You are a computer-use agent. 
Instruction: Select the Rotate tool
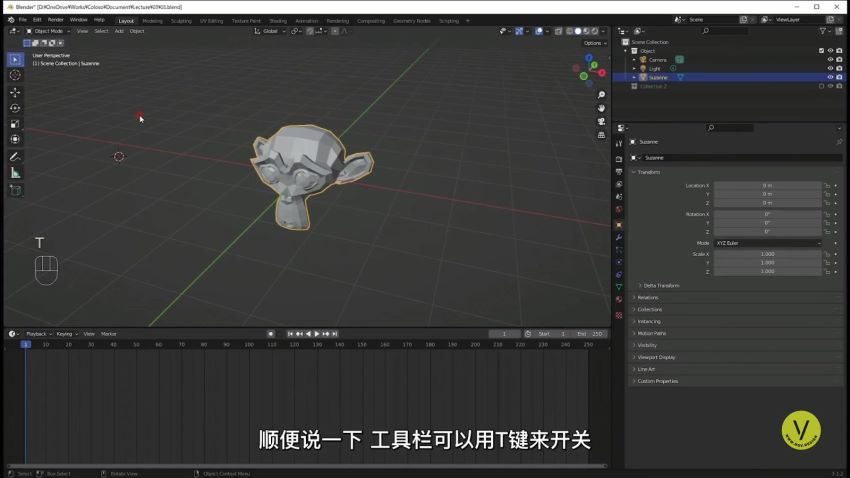pos(15,108)
